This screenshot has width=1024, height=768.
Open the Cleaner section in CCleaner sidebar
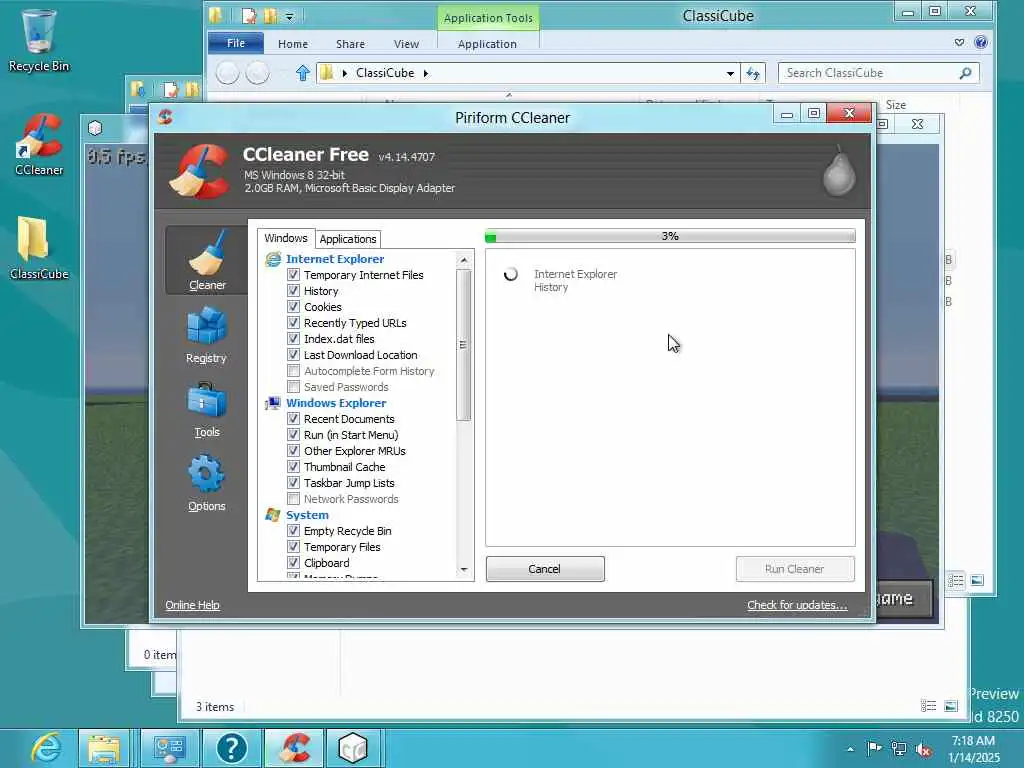tap(206, 260)
